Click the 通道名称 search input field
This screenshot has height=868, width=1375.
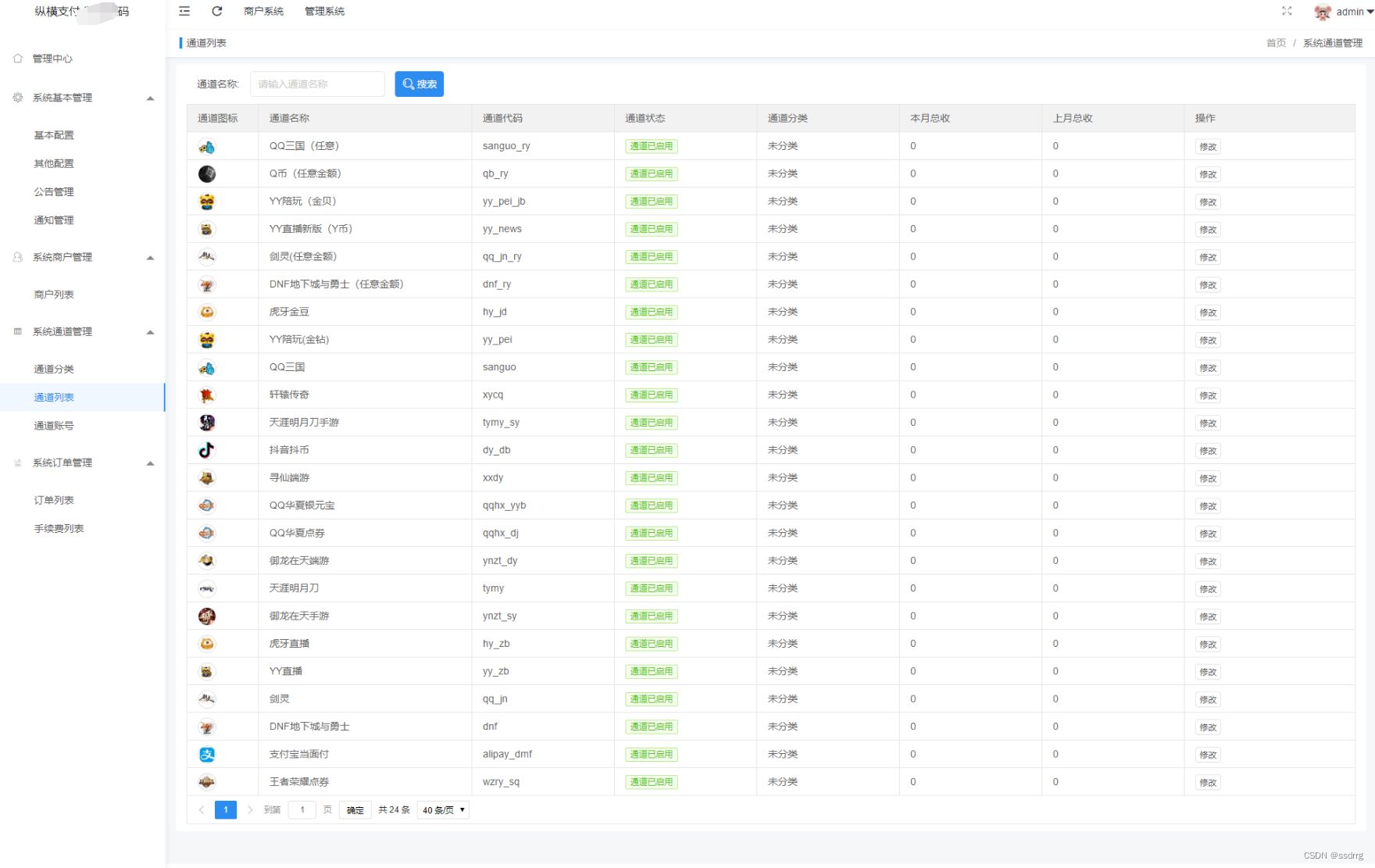[x=317, y=84]
